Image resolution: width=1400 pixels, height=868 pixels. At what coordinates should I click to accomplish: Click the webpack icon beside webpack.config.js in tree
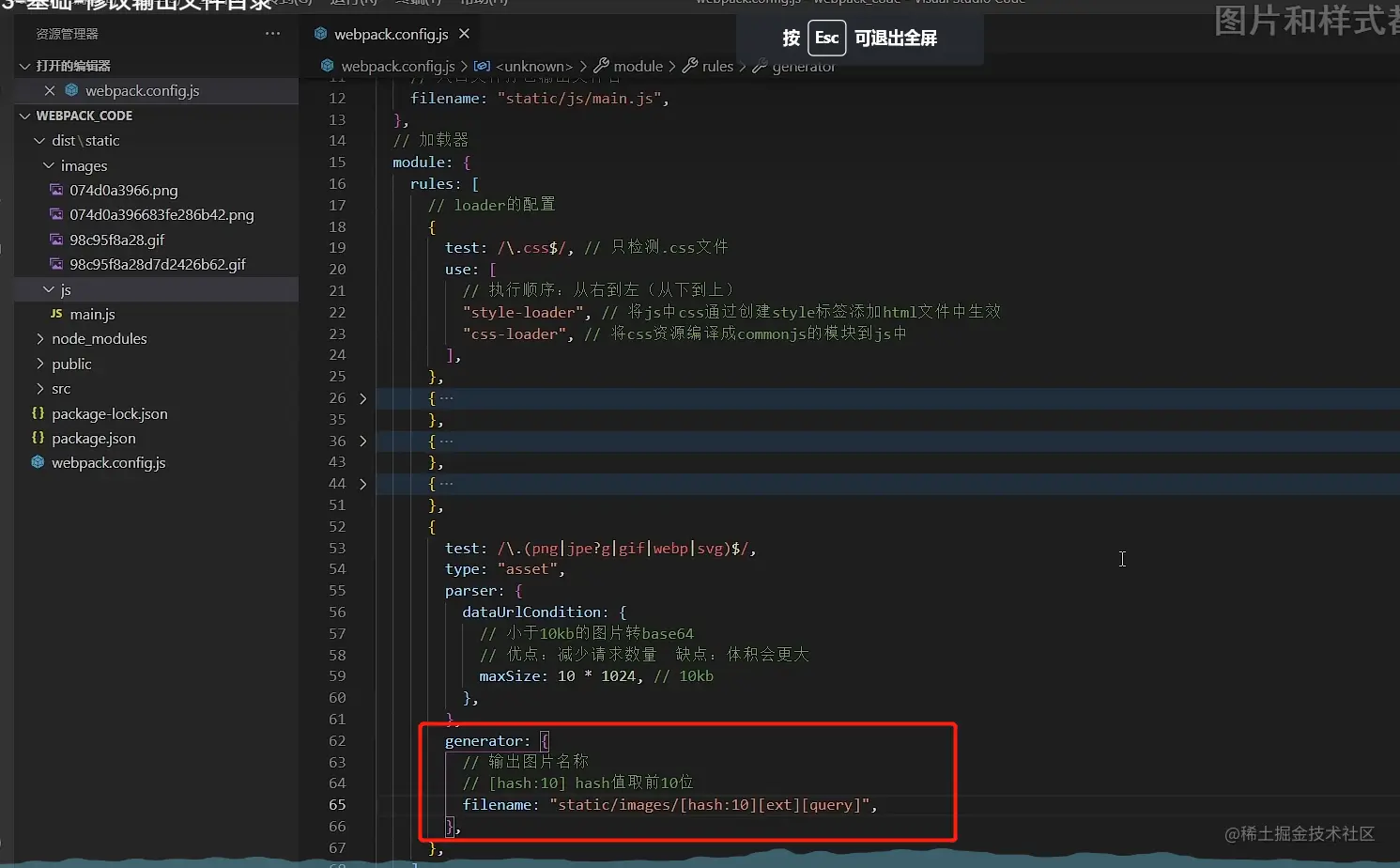tap(38, 462)
